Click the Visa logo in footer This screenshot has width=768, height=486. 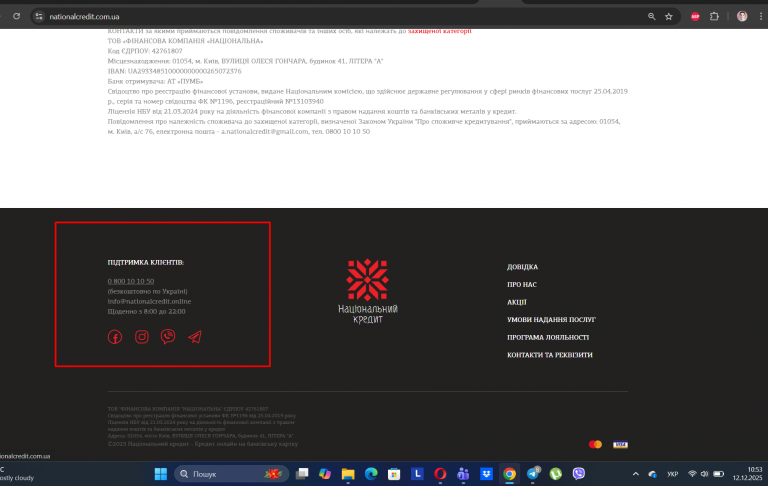[x=620, y=444]
